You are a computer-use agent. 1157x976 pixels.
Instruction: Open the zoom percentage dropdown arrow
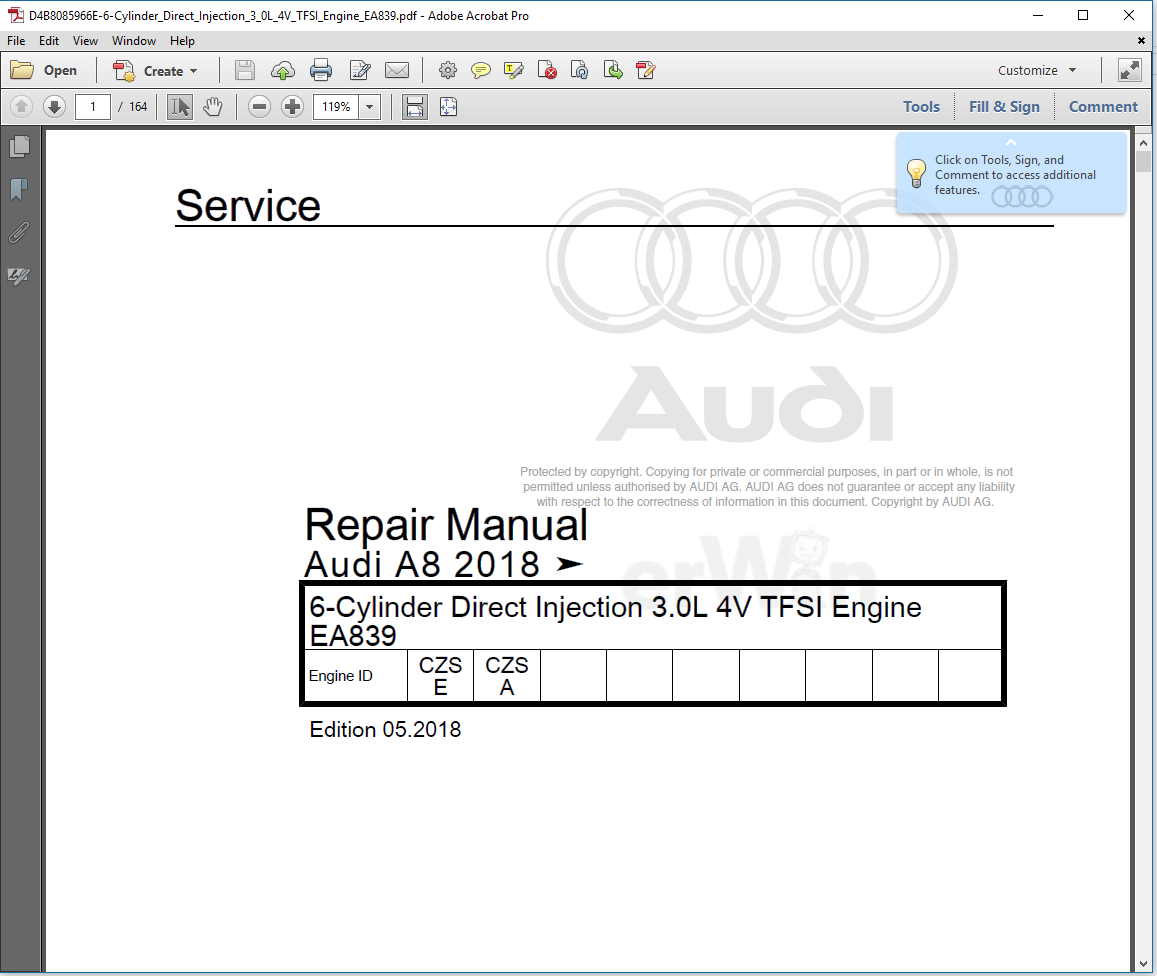tap(370, 107)
